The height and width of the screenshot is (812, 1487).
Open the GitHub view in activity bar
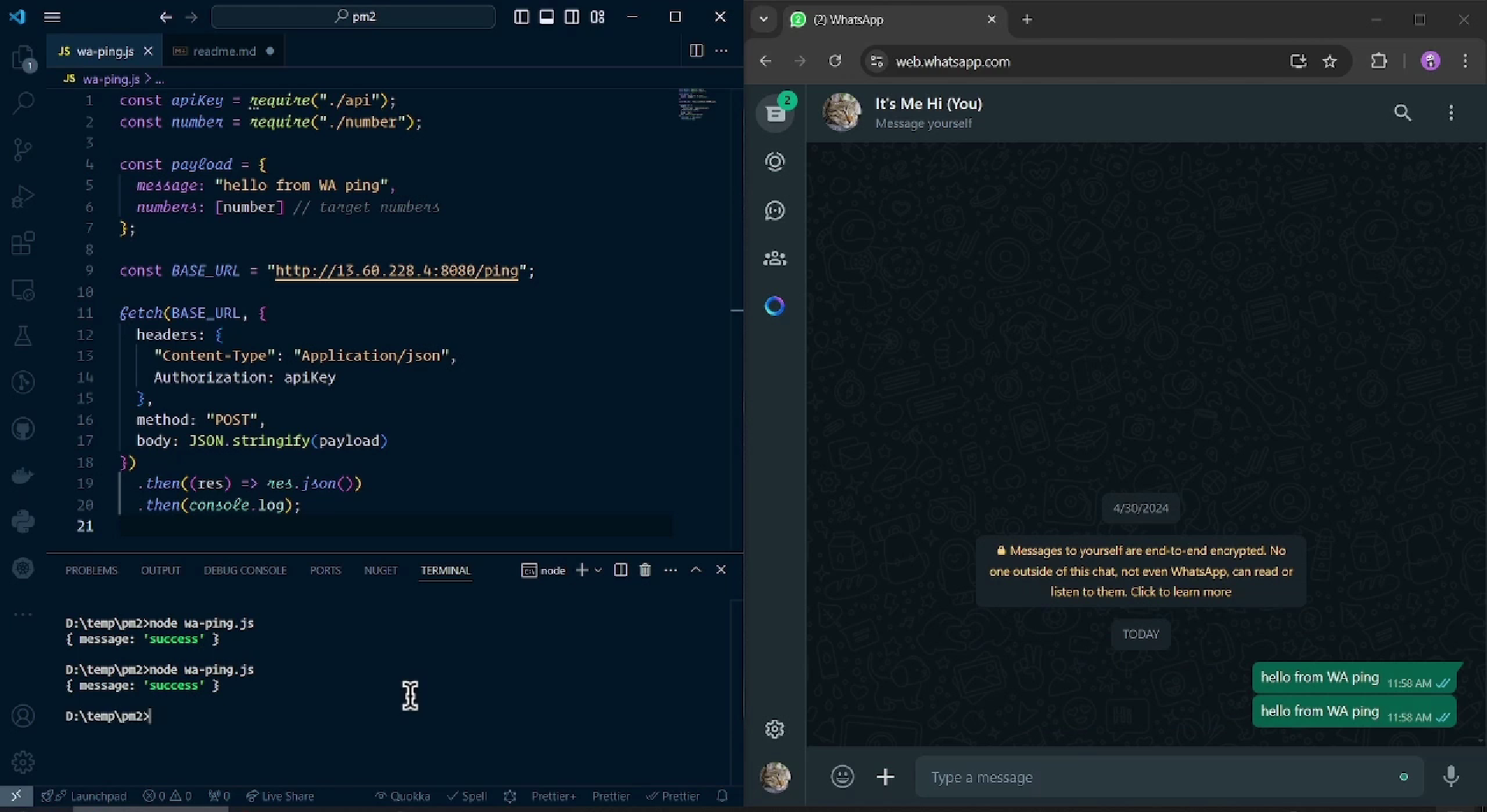[x=23, y=428]
